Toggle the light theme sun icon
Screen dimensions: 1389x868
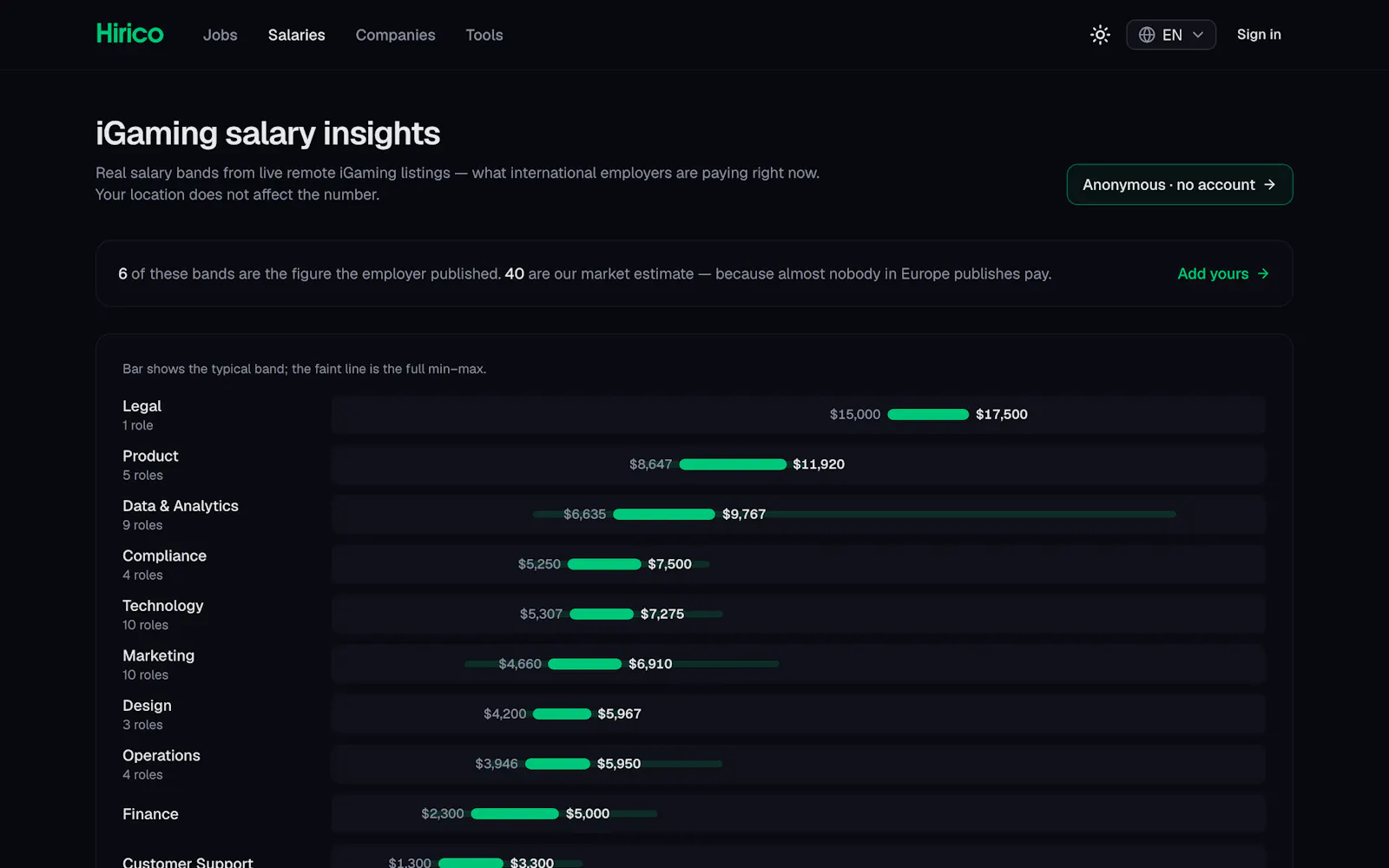click(x=1100, y=35)
